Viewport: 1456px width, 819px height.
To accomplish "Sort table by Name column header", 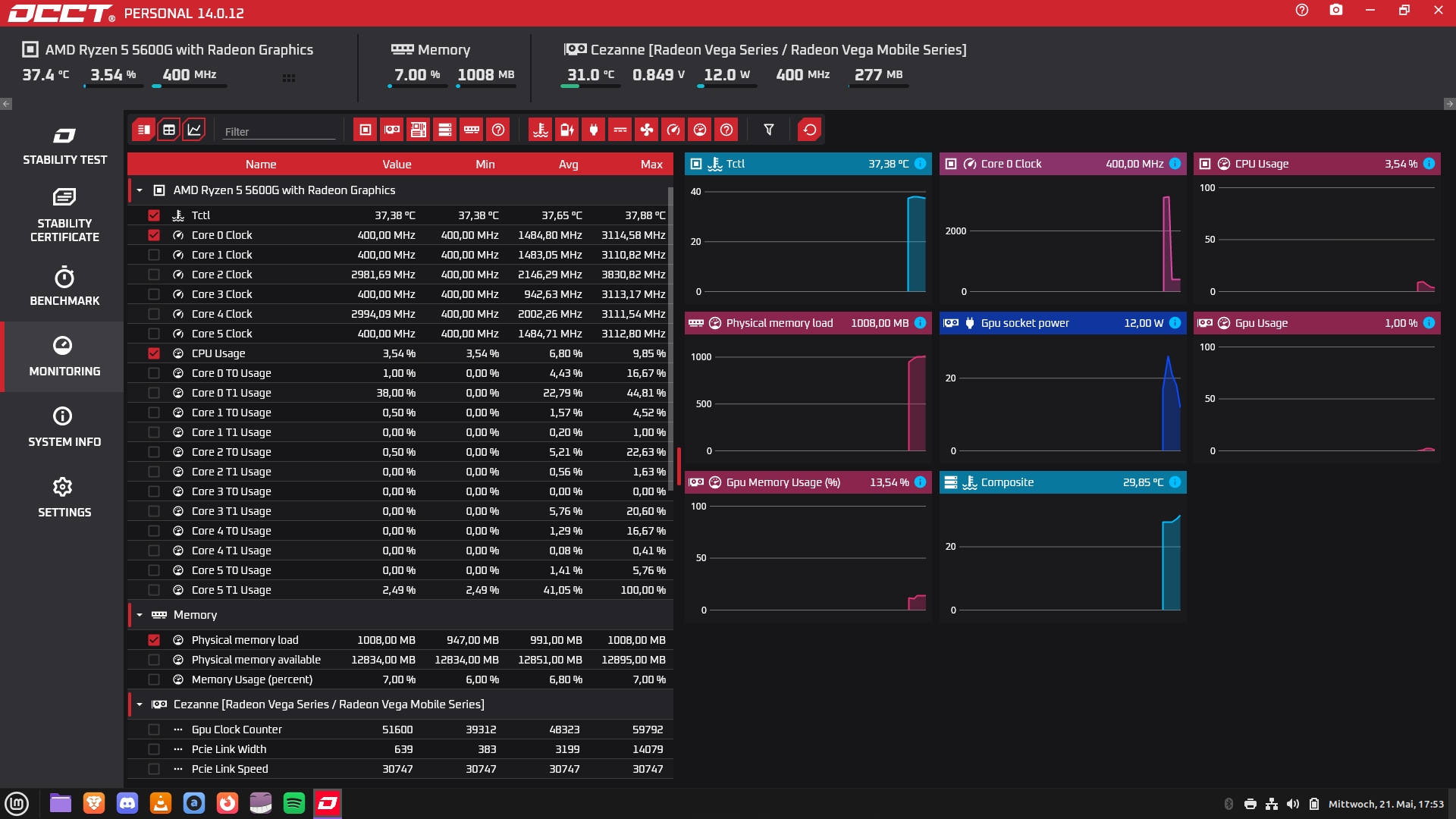I will (x=261, y=165).
